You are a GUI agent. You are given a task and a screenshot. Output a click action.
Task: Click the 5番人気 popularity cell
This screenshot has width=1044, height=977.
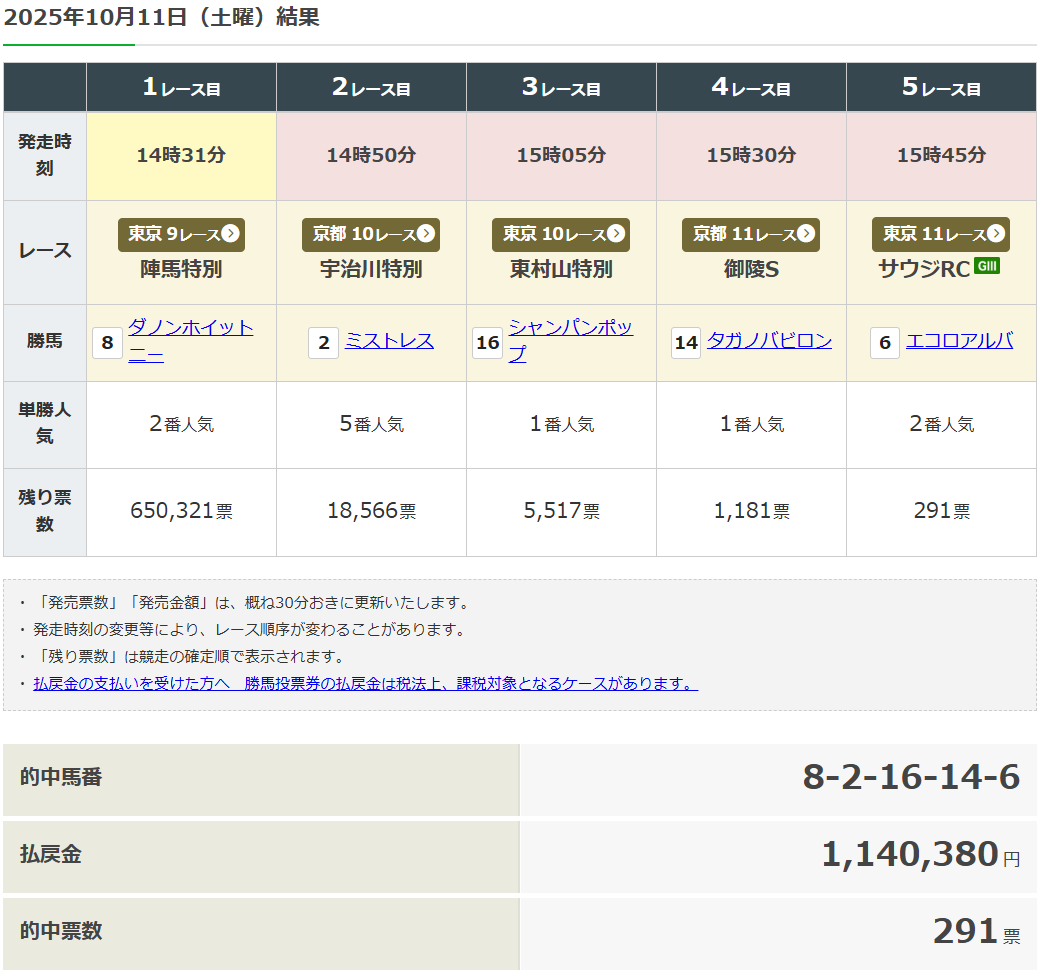pyautogui.click(x=372, y=425)
